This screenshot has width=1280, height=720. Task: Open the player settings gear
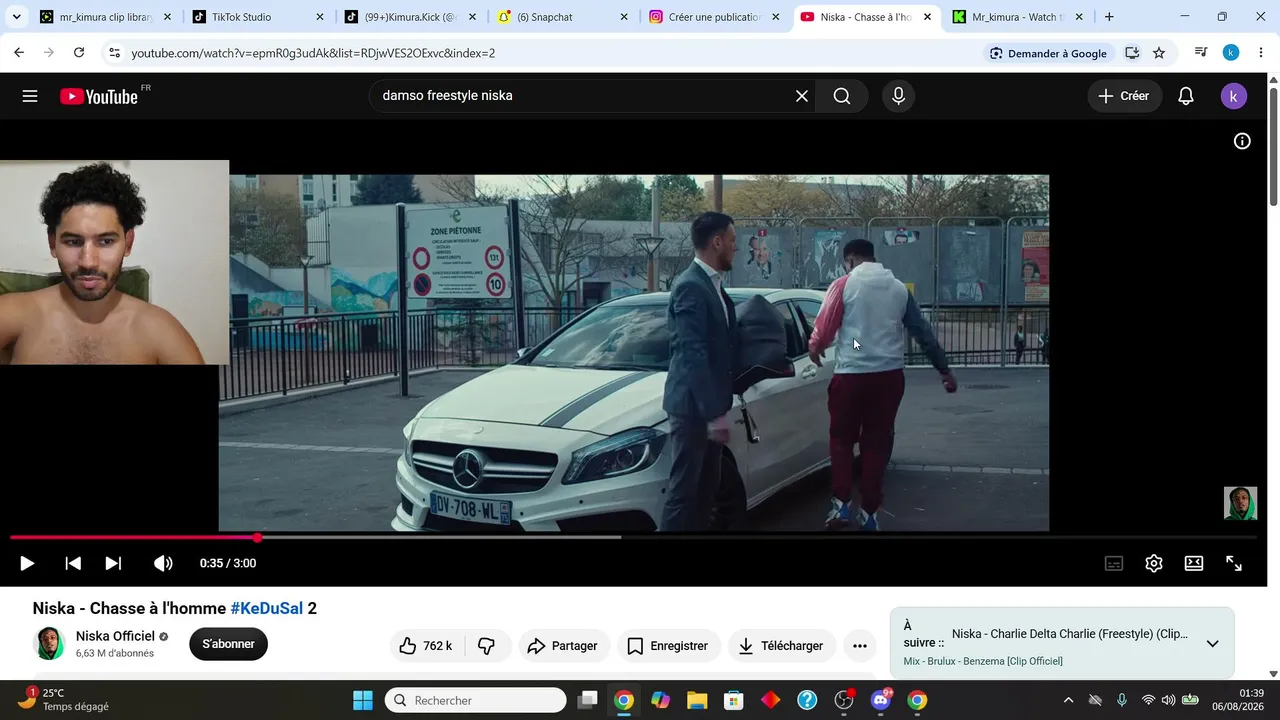click(x=1154, y=563)
